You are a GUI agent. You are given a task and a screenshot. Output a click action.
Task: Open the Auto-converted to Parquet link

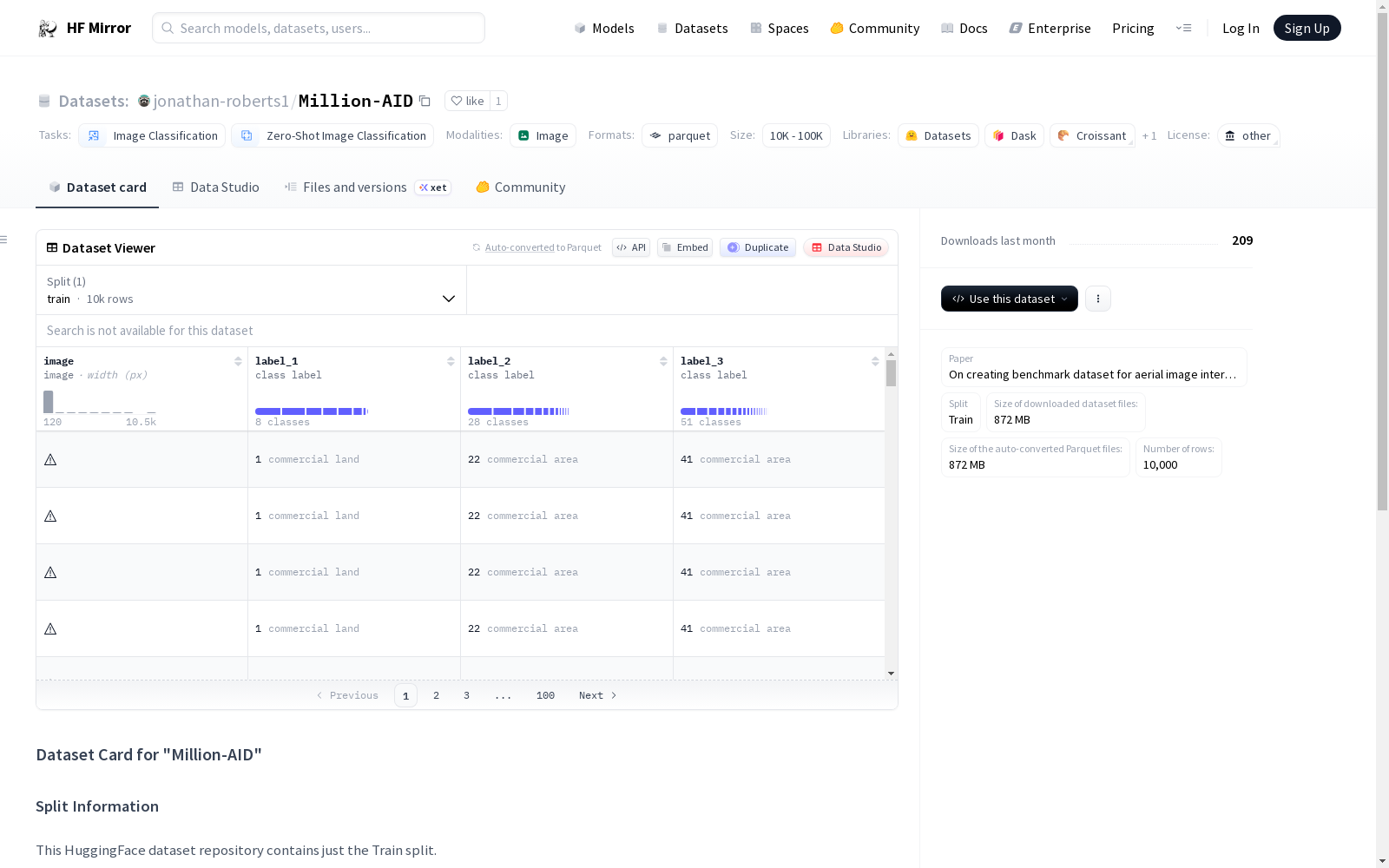point(543,247)
